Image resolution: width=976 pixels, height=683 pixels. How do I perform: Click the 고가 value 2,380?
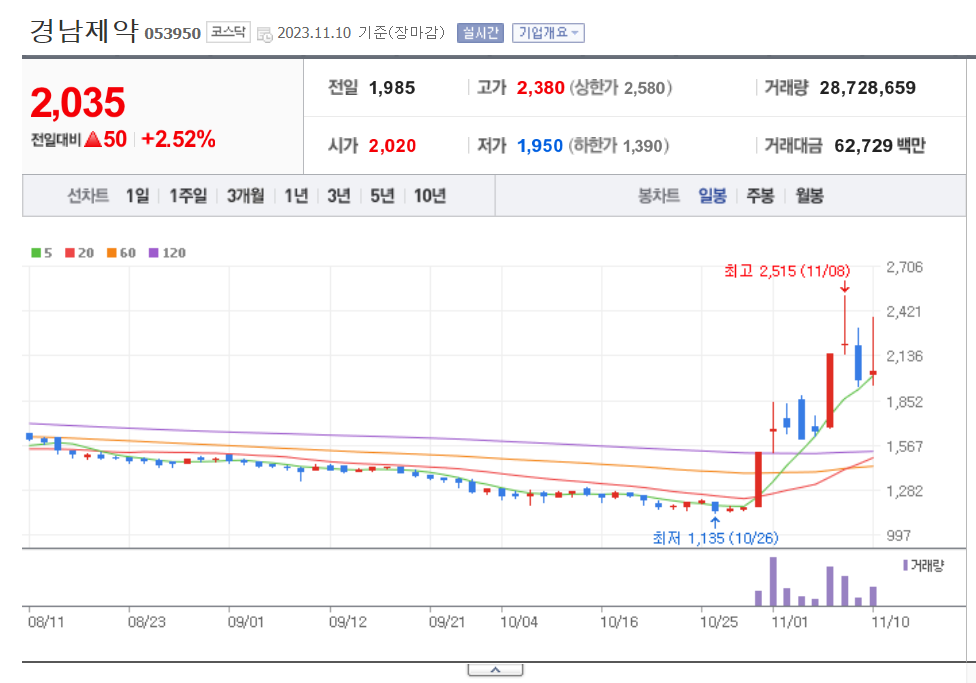[540, 88]
